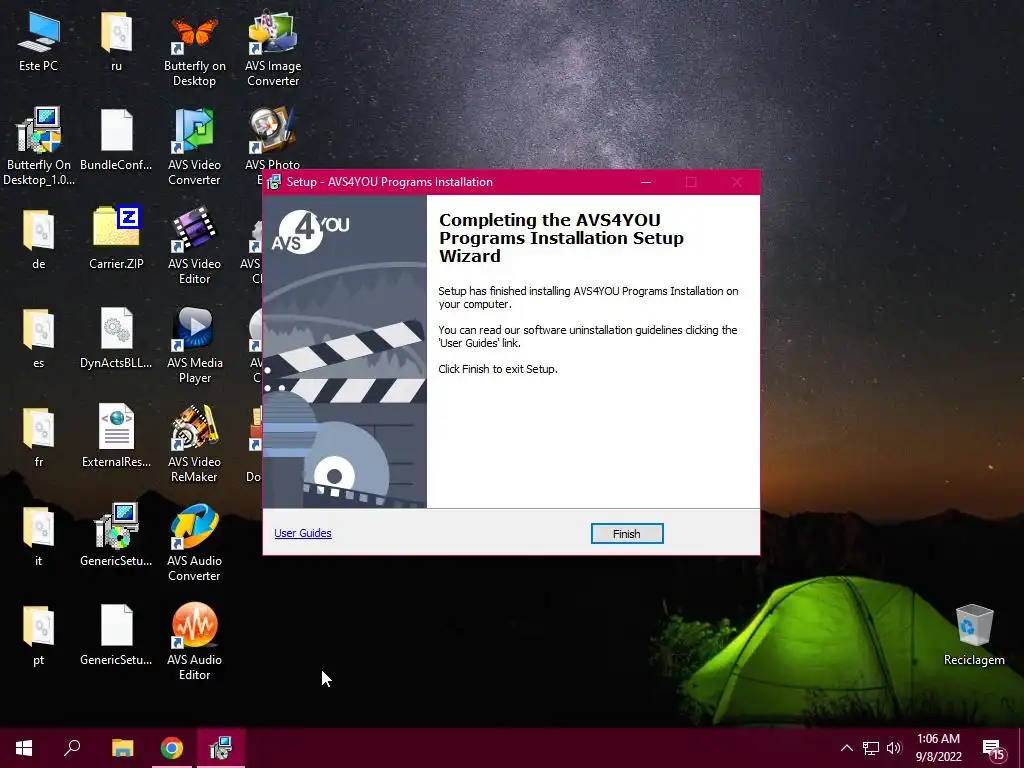Viewport: 1024px width, 768px height.
Task: Launch AVS Media Player shortcut
Action: tap(195, 346)
